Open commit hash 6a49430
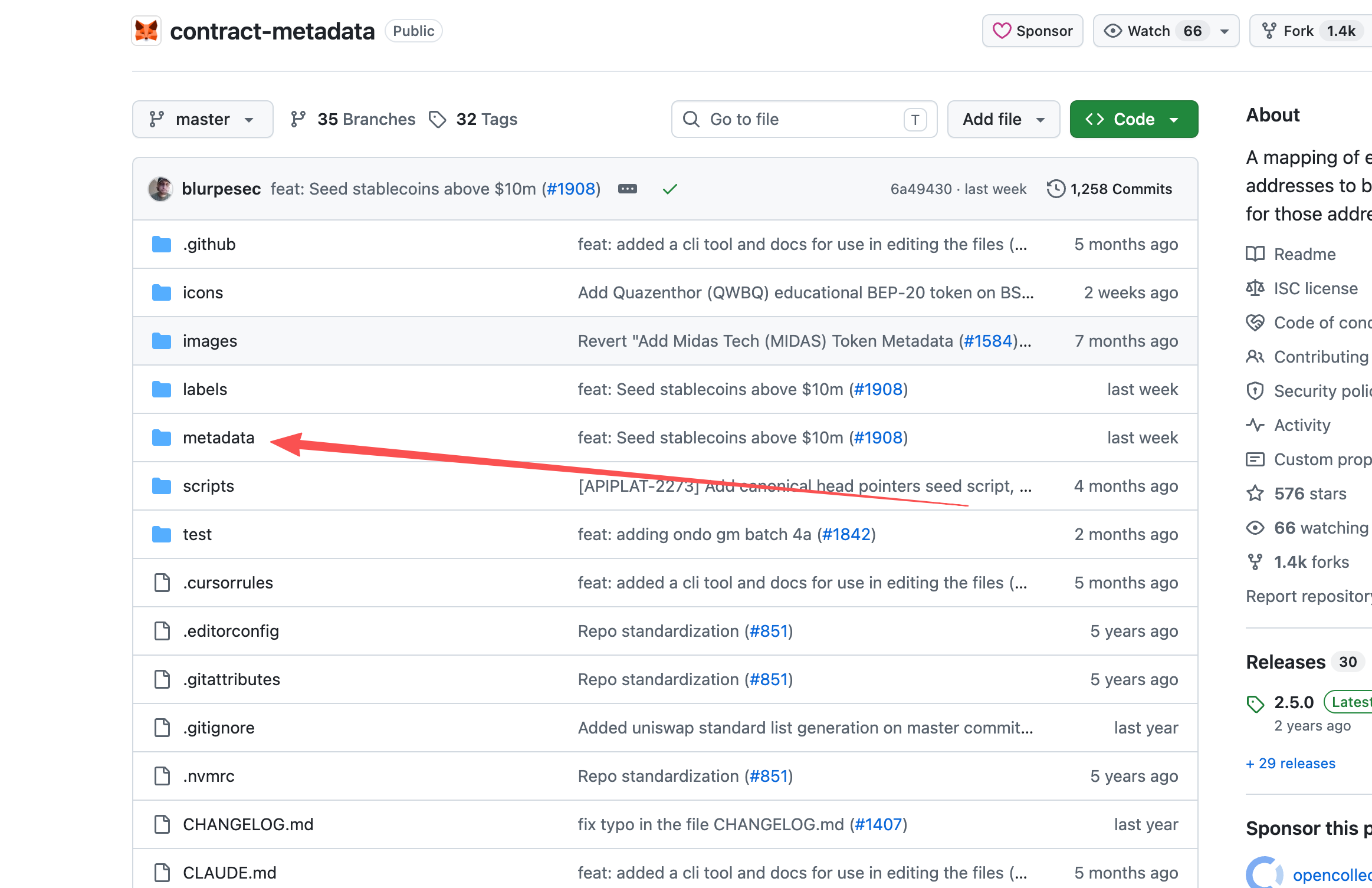The height and width of the screenshot is (888, 1372). click(921, 189)
